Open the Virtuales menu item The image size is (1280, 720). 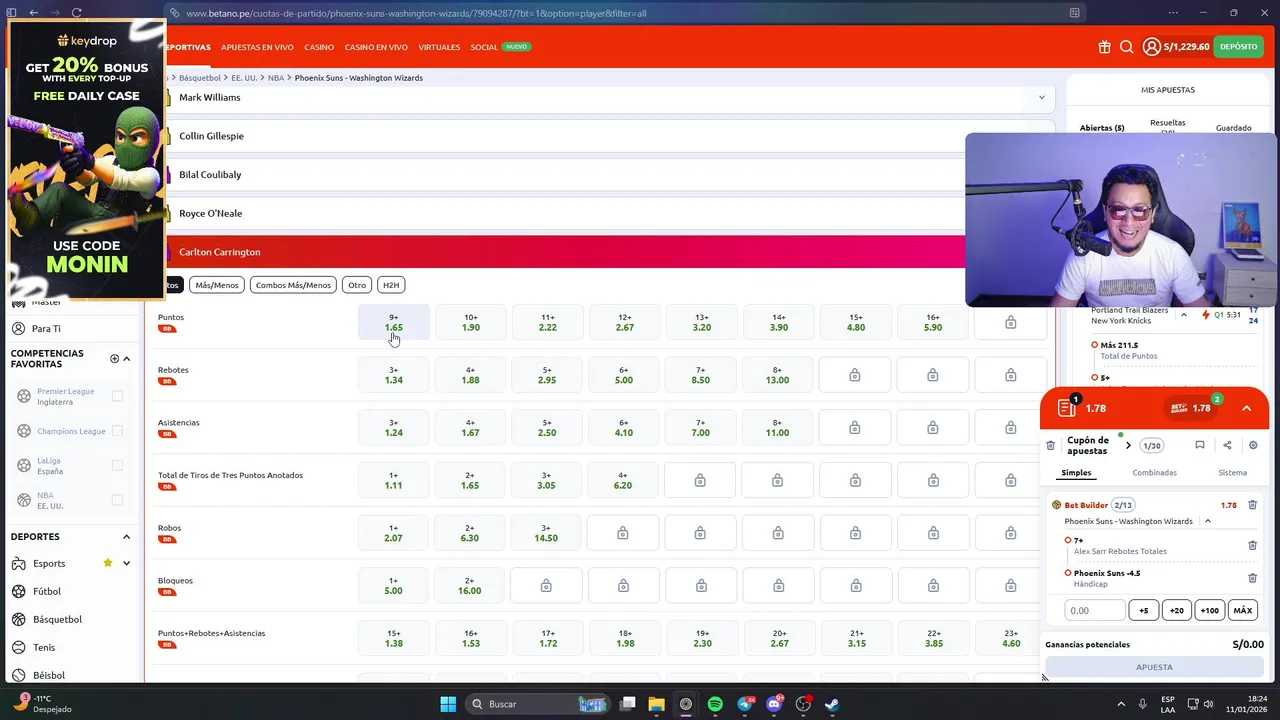point(439,47)
